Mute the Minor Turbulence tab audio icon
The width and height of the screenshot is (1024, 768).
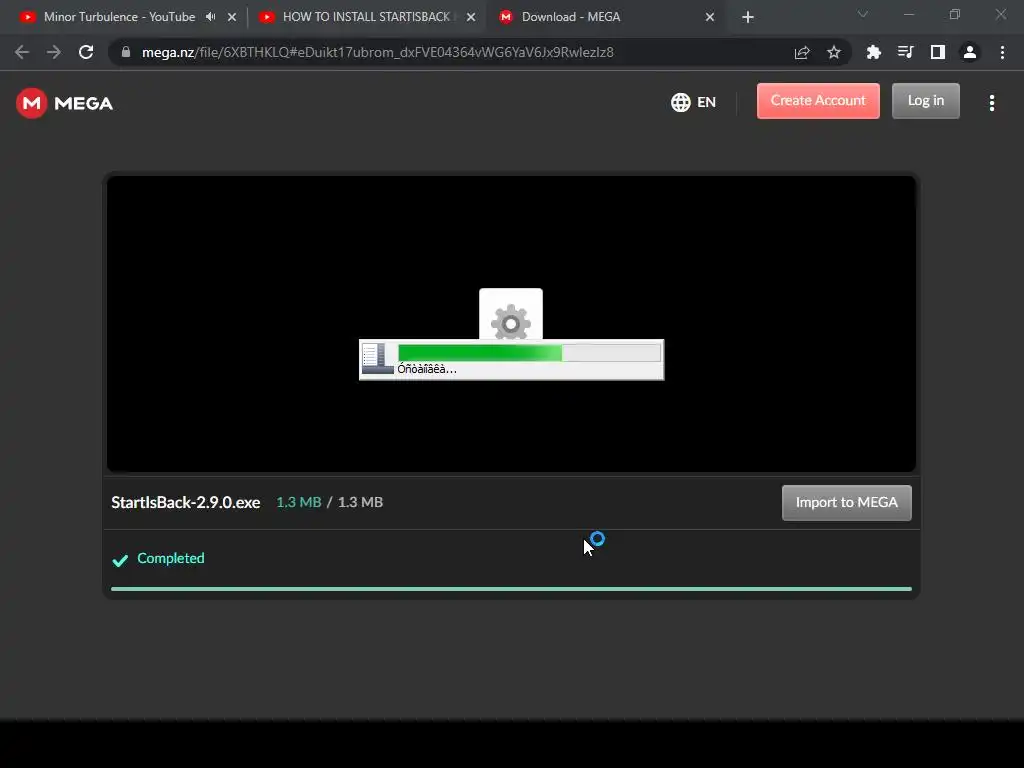(x=210, y=17)
